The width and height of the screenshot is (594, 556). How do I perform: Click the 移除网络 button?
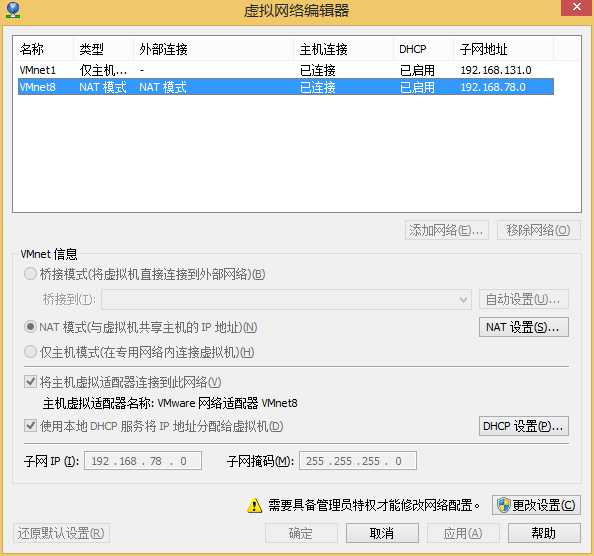click(538, 230)
